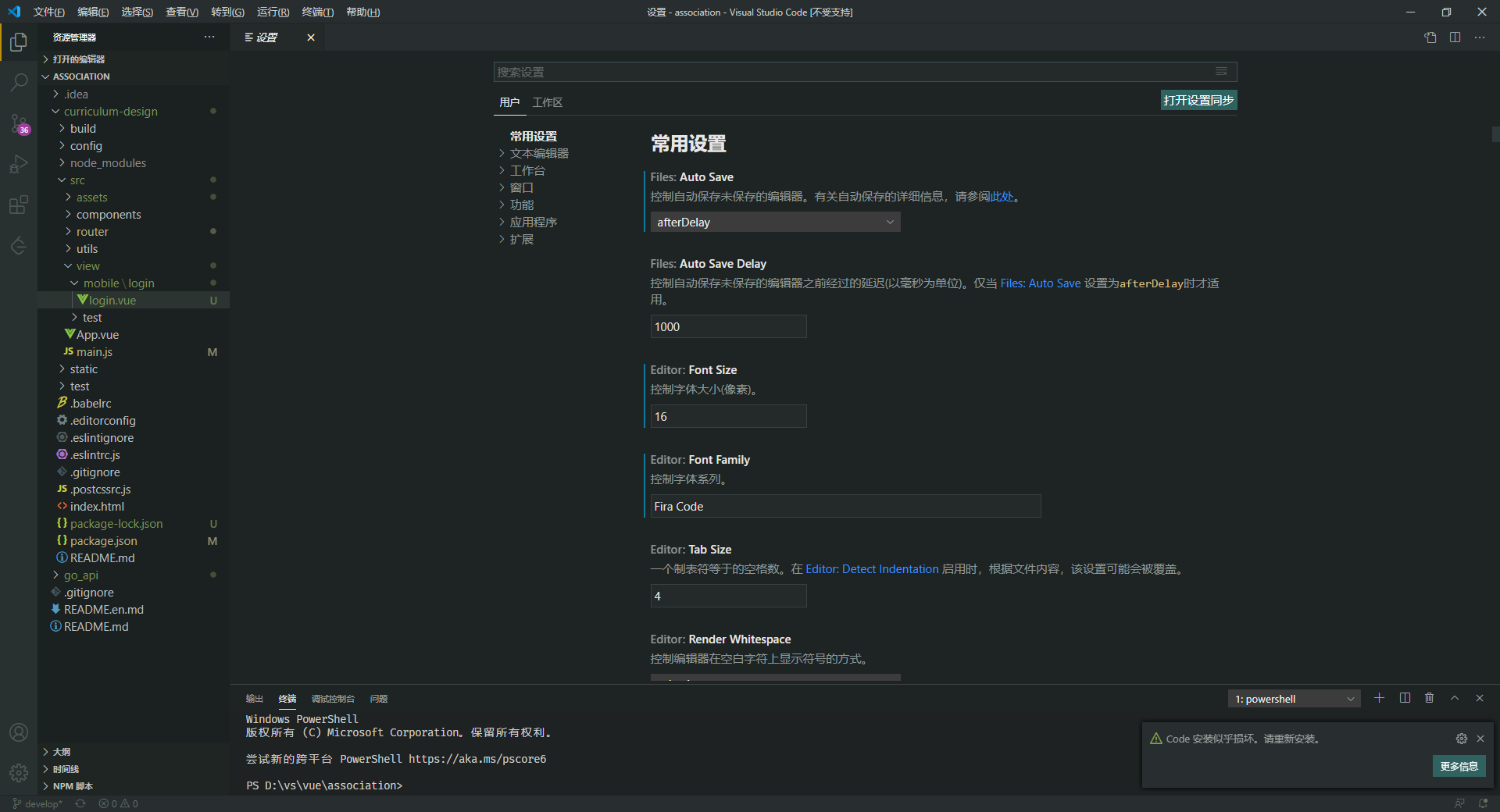1500x812 pixels.
Task: Open errors and warnings counter in status bar
Action: pos(119,803)
